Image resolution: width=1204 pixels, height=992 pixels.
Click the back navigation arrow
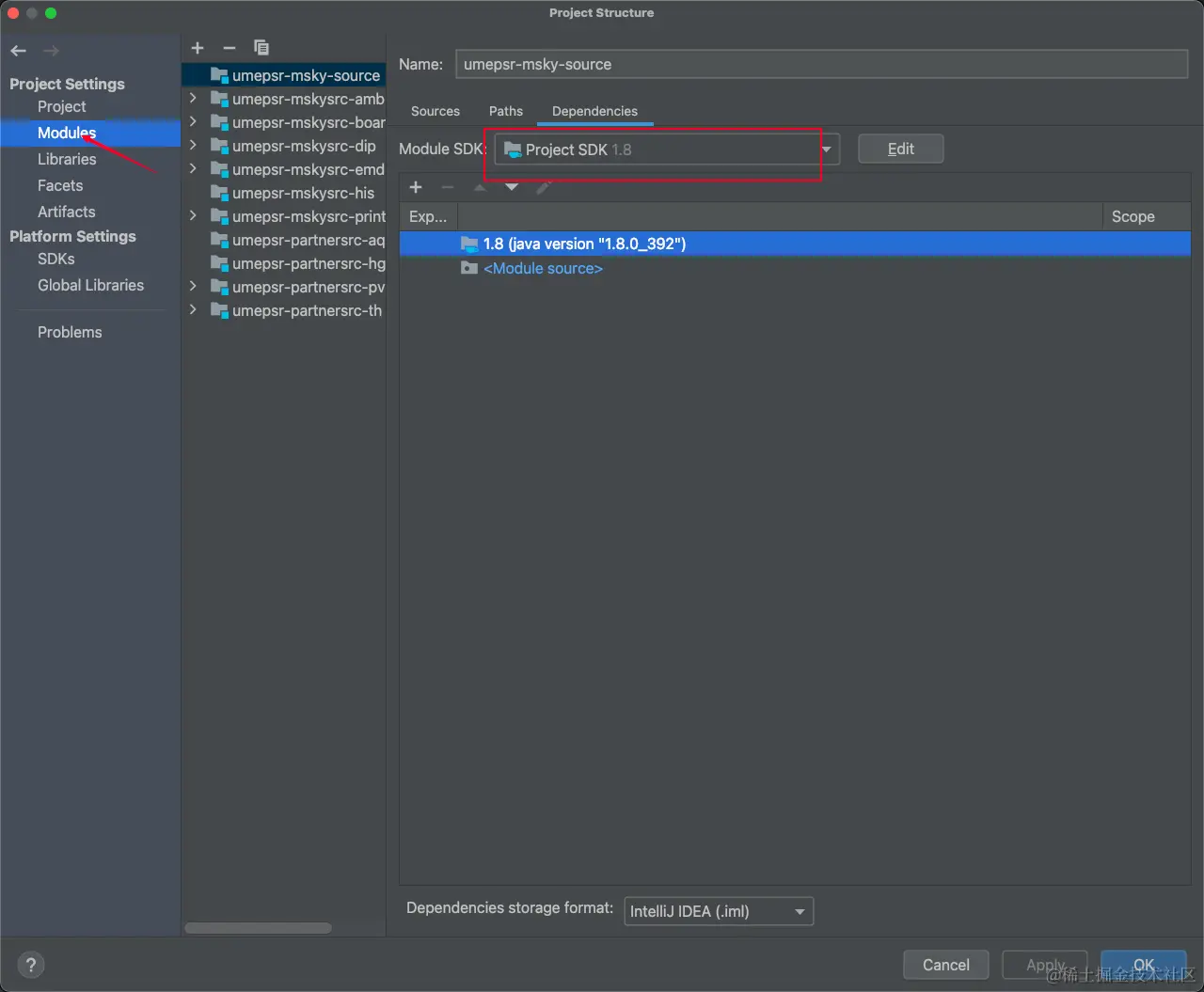click(19, 51)
